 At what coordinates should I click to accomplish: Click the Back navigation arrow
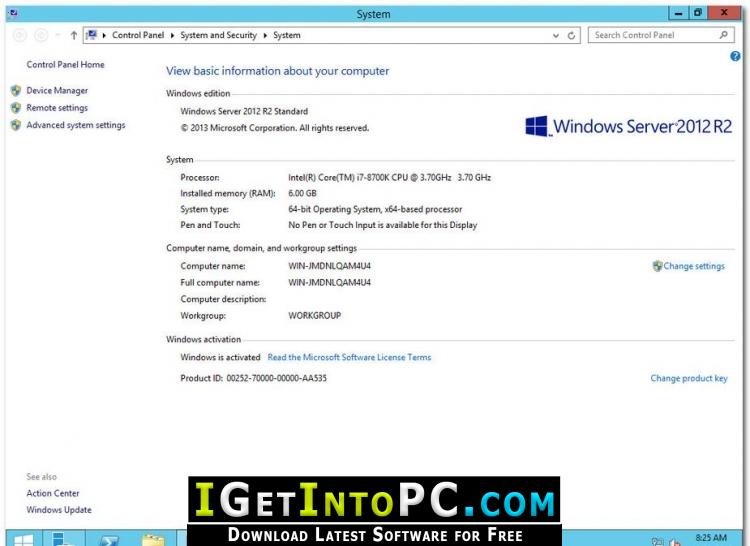pyautogui.click(x=20, y=35)
